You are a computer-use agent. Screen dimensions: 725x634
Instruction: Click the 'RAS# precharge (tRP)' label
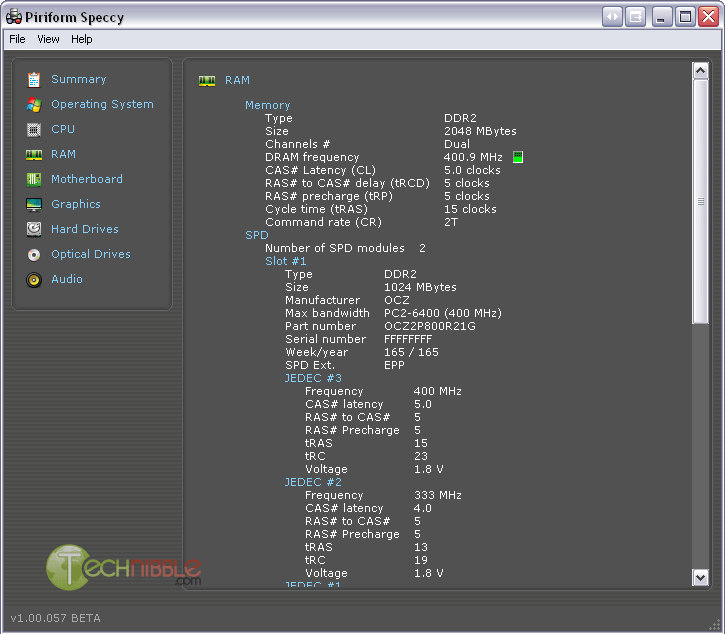(x=329, y=196)
